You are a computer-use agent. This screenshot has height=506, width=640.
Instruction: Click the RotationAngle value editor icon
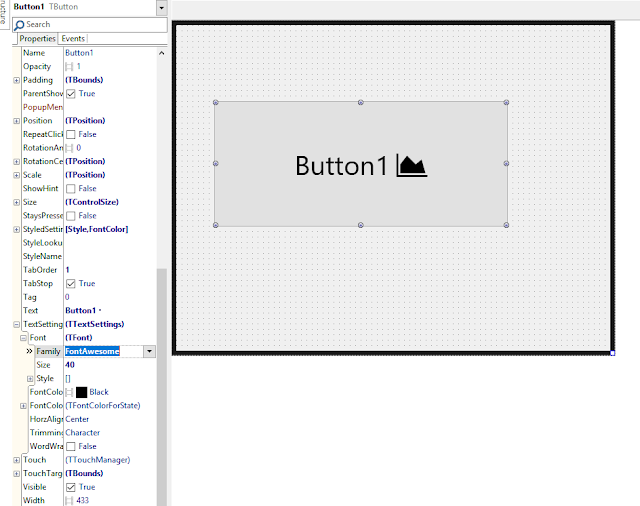click(69, 148)
